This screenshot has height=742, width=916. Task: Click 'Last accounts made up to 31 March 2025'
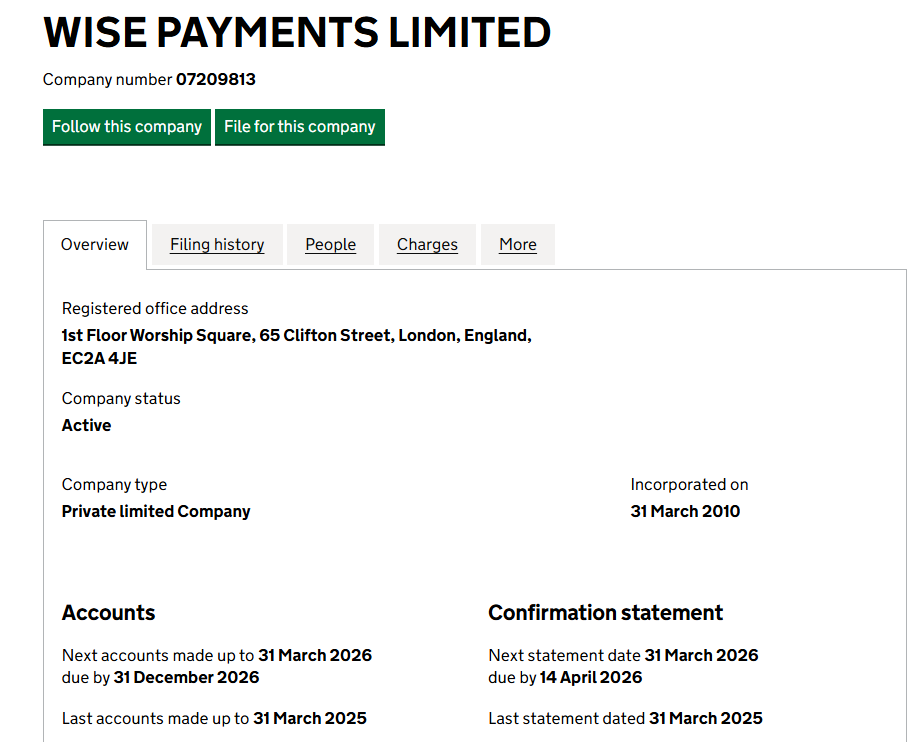(214, 718)
